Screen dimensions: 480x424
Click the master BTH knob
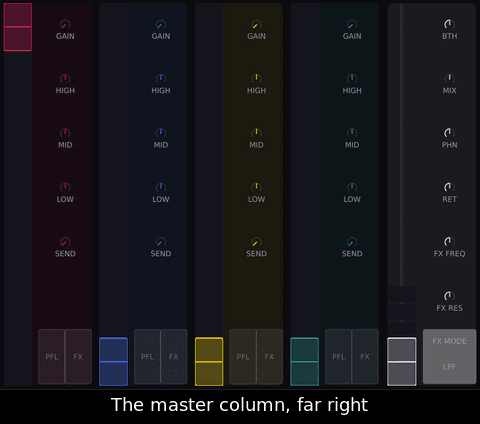[x=449, y=25]
